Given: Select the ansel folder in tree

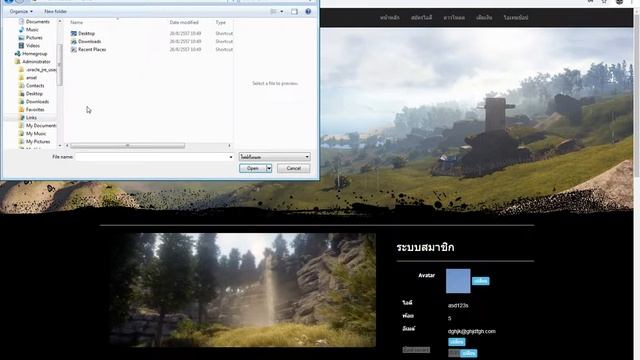Looking at the screenshot, I should pos(28,78).
